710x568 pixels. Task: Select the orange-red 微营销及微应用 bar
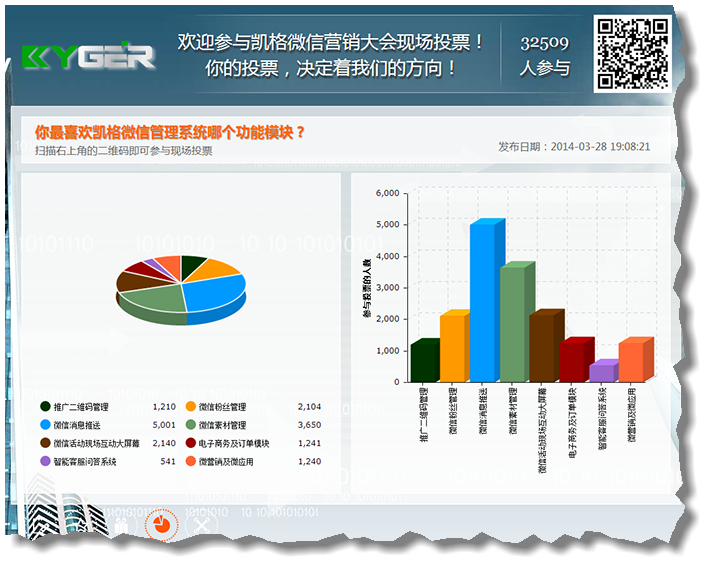pos(632,361)
